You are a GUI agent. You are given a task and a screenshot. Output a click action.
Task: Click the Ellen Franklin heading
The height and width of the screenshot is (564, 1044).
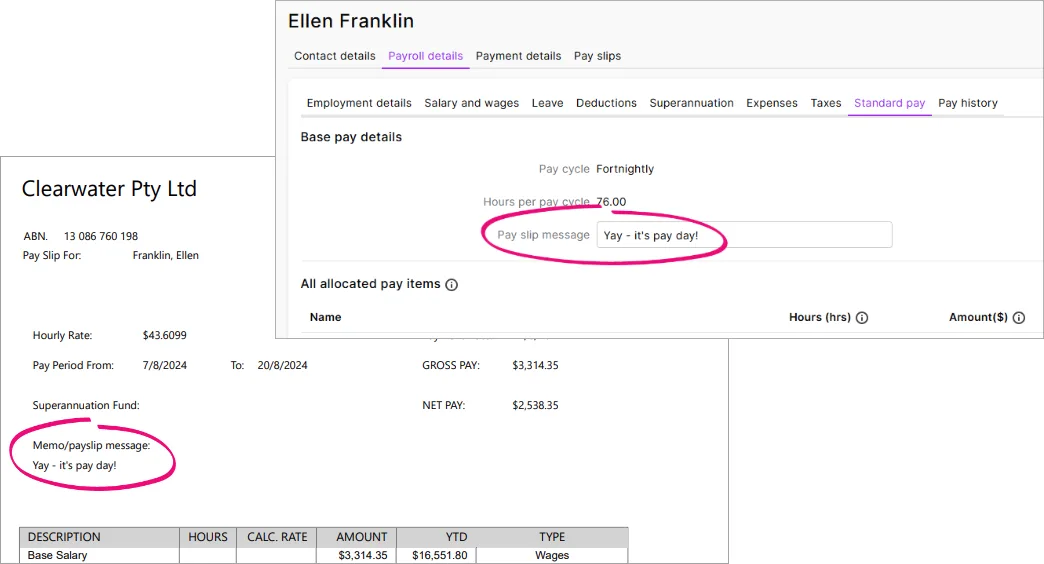coord(351,21)
